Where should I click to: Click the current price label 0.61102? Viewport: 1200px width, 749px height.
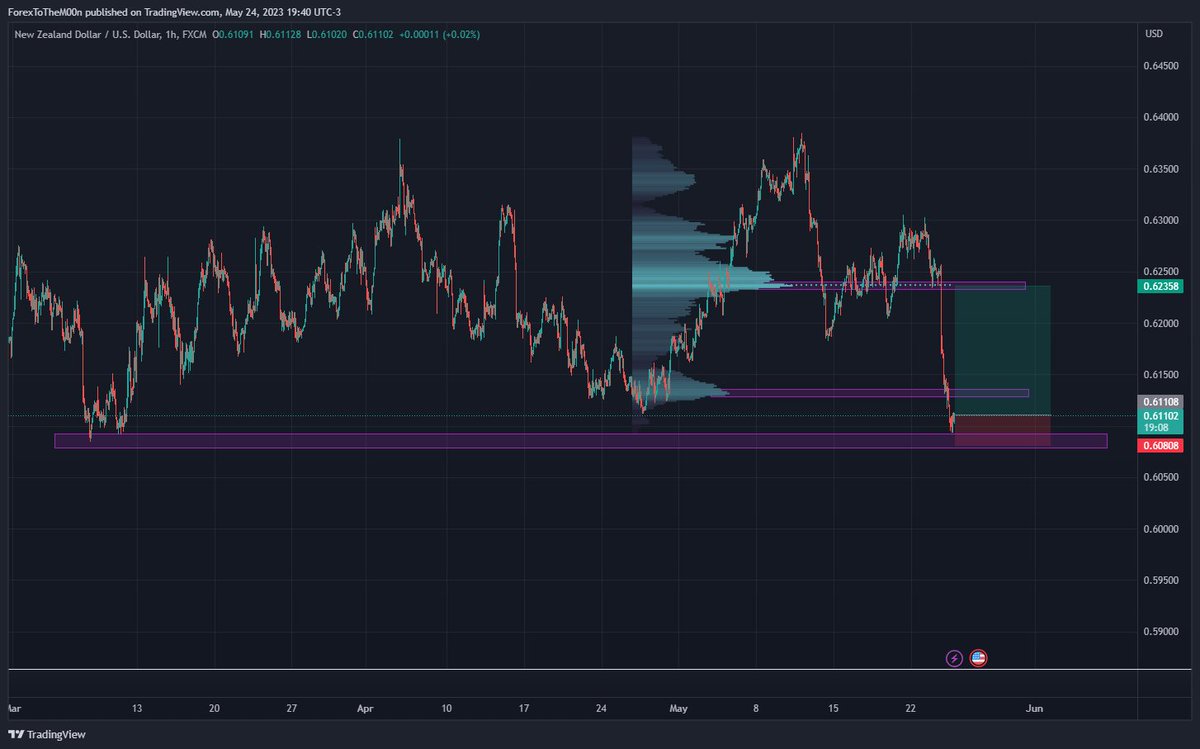[1159, 415]
